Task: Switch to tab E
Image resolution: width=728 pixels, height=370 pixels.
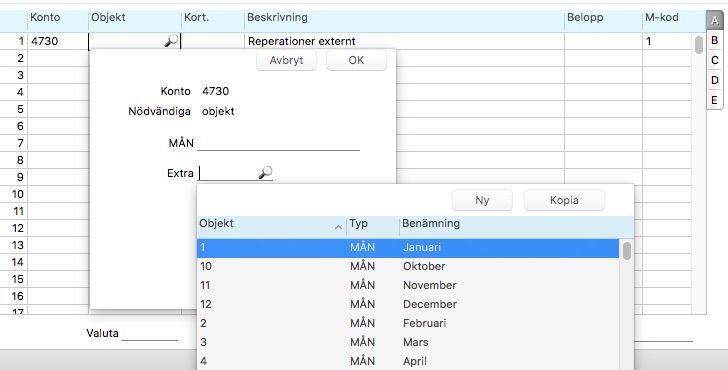Action: (715, 100)
